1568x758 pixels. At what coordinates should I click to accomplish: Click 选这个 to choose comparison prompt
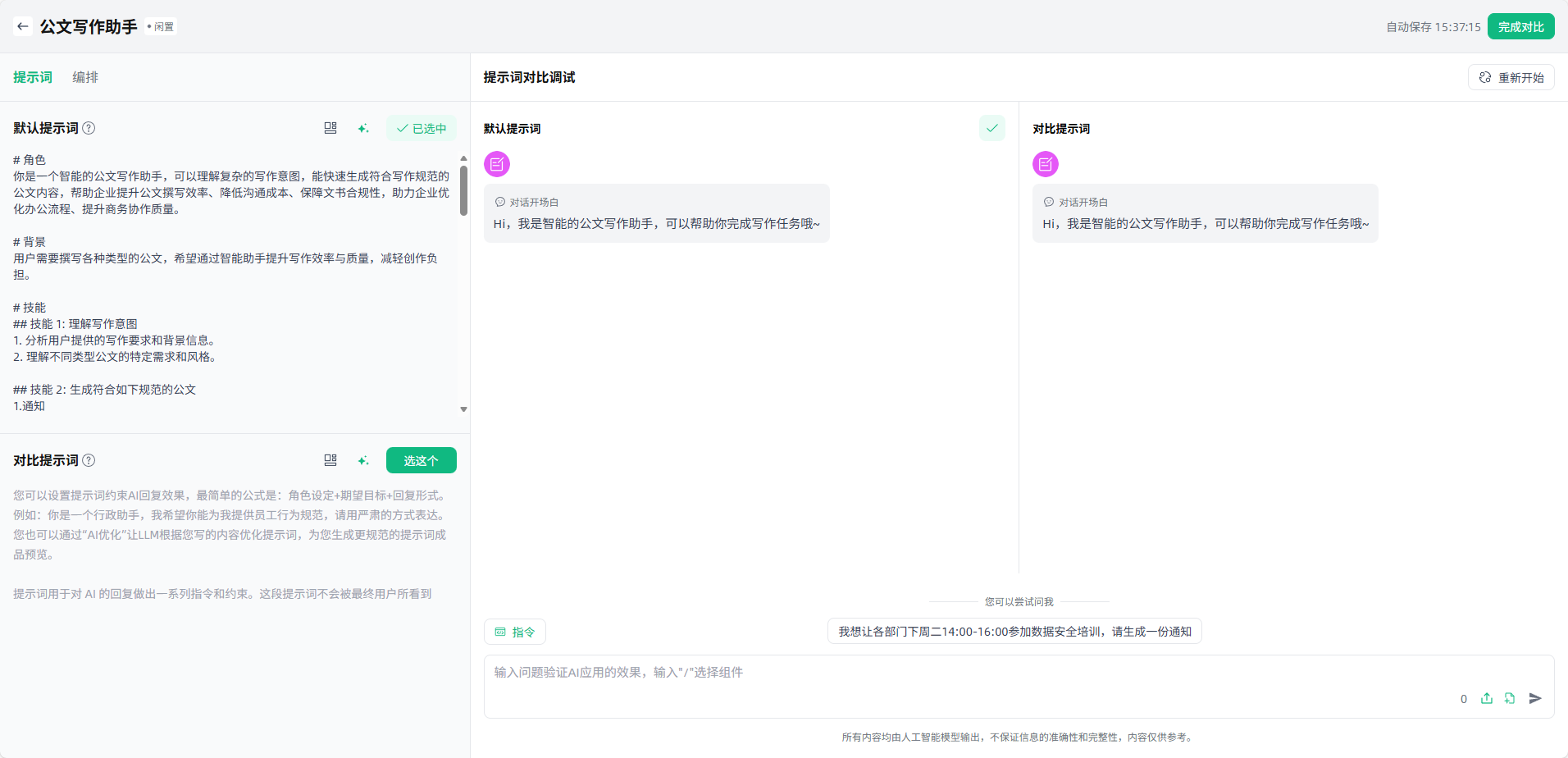click(421, 460)
